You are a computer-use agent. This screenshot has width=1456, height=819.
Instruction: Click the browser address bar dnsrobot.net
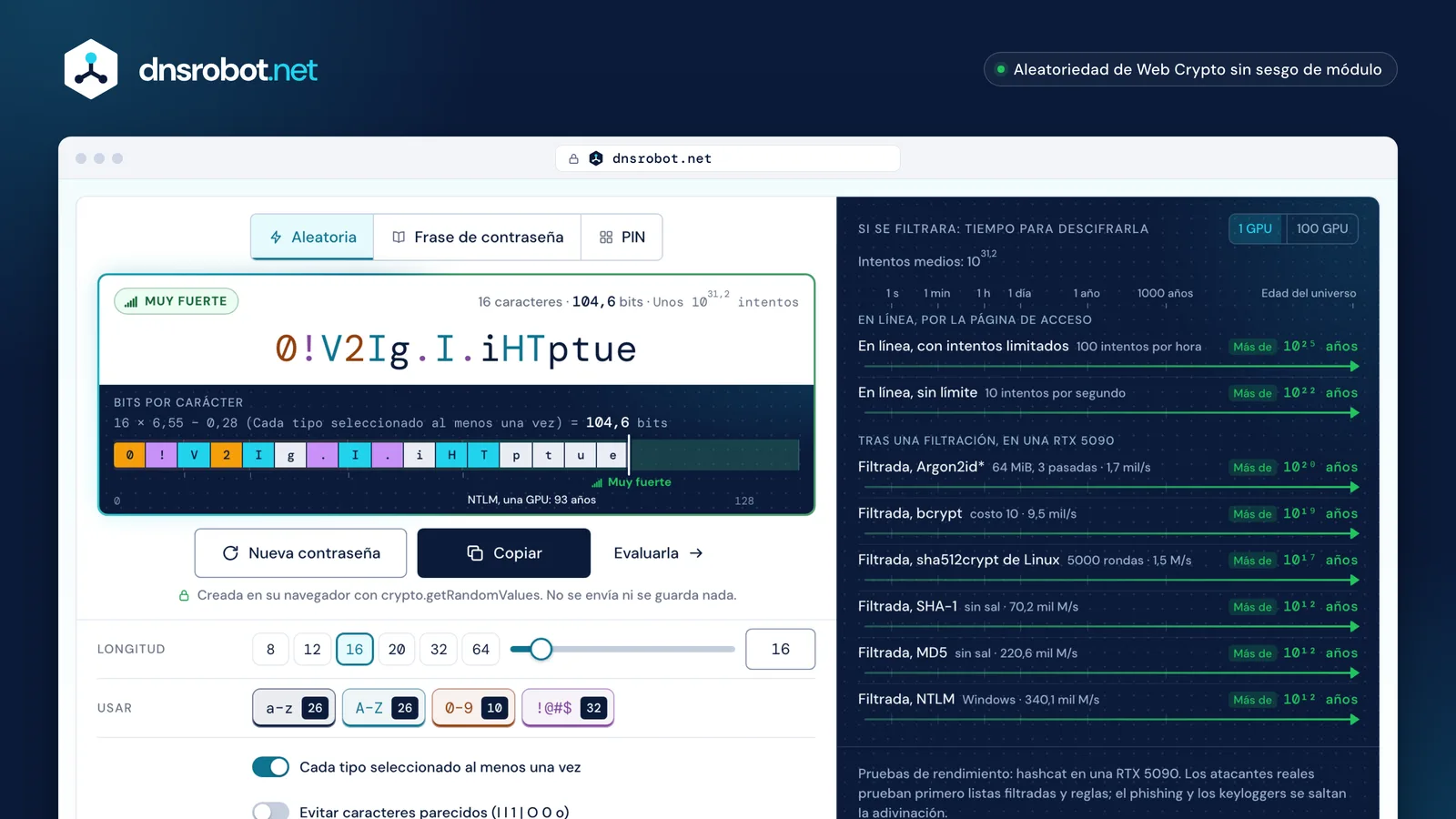coord(728,158)
